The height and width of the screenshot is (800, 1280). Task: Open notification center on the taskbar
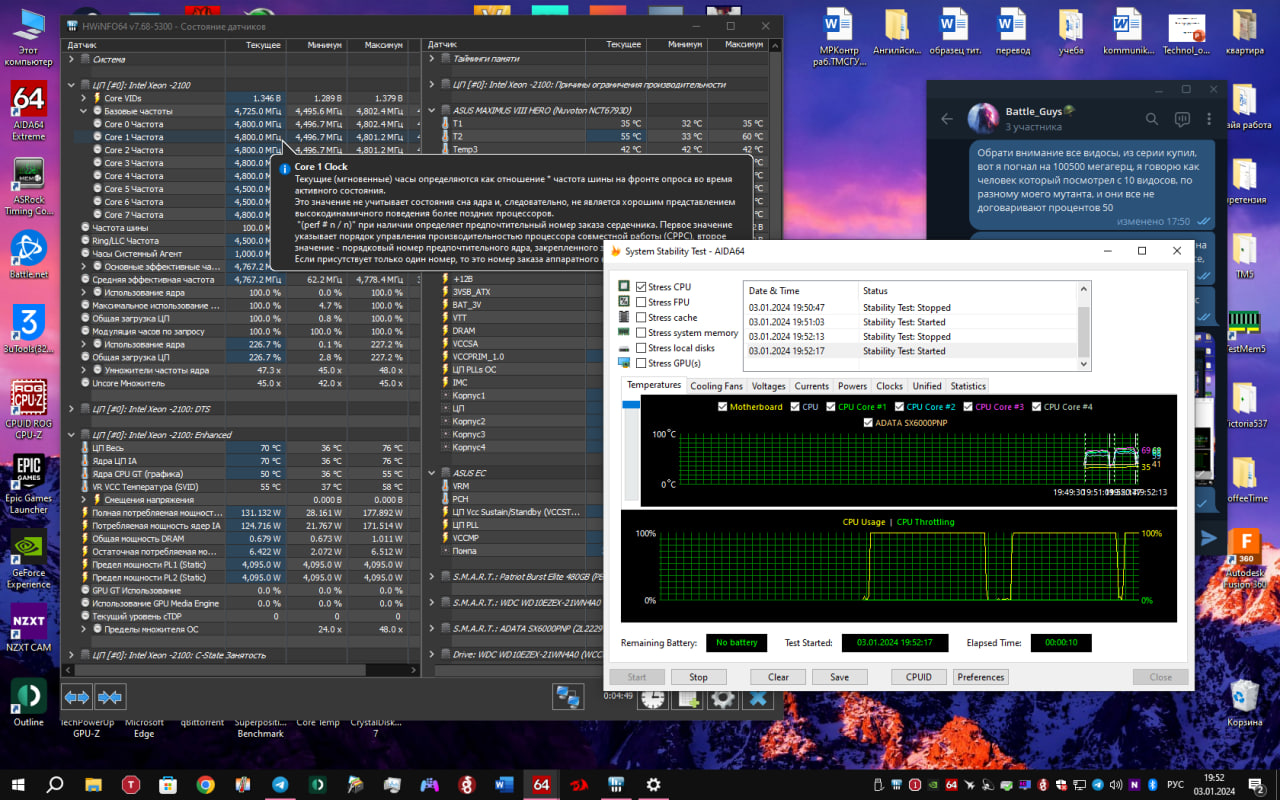(x=1256, y=785)
